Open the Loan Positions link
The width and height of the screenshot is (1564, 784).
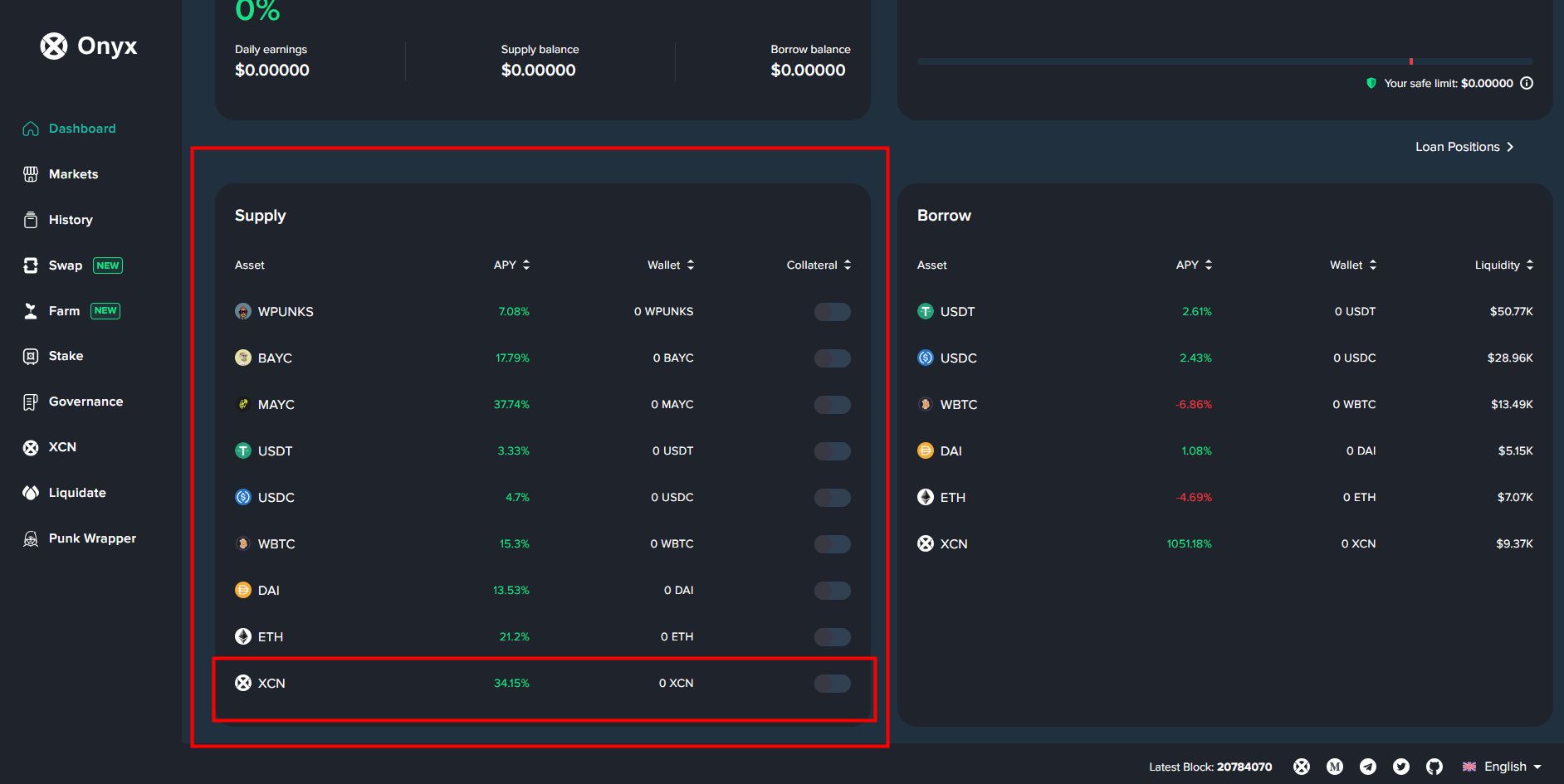tap(1464, 147)
